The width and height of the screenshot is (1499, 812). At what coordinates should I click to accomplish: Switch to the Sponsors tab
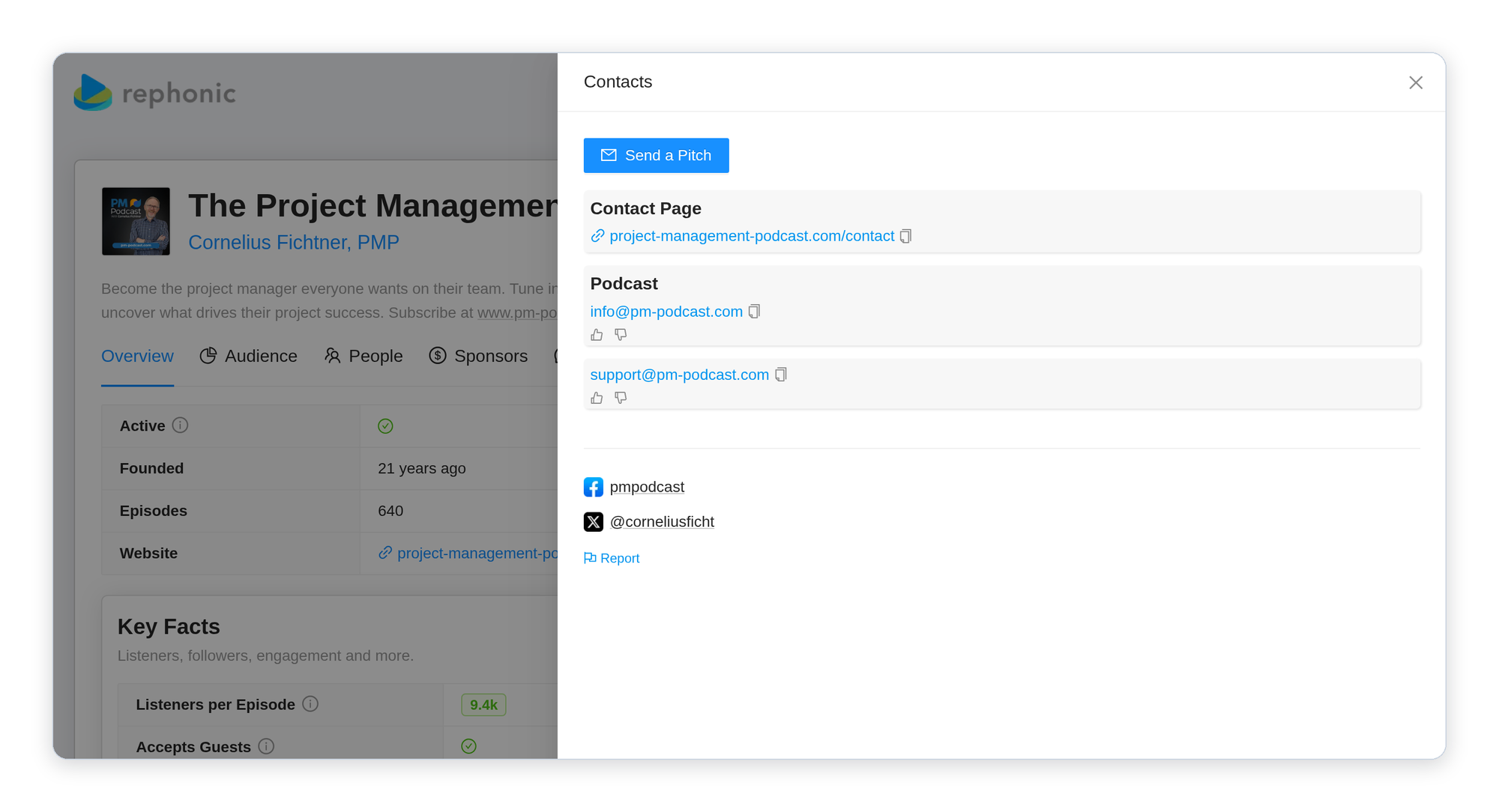[x=478, y=356]
